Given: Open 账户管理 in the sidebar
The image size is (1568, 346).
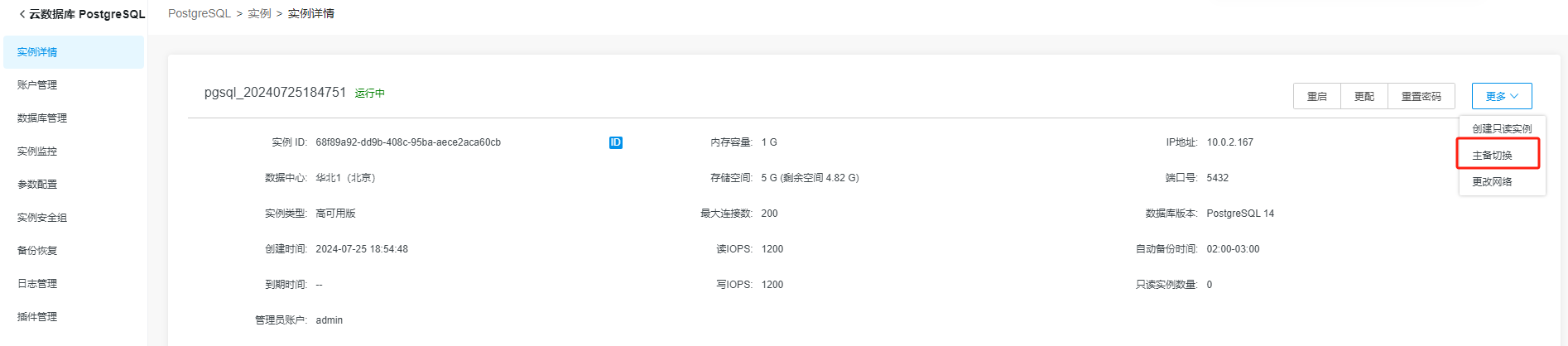Looking at the screenshot, I should [x=37, y=85].
